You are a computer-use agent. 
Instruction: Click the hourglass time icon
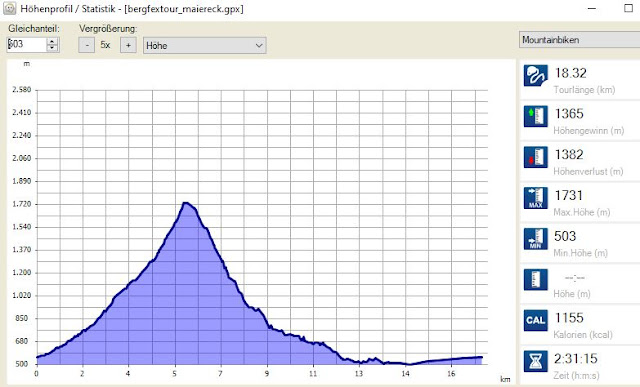click(x=536, y=361)
